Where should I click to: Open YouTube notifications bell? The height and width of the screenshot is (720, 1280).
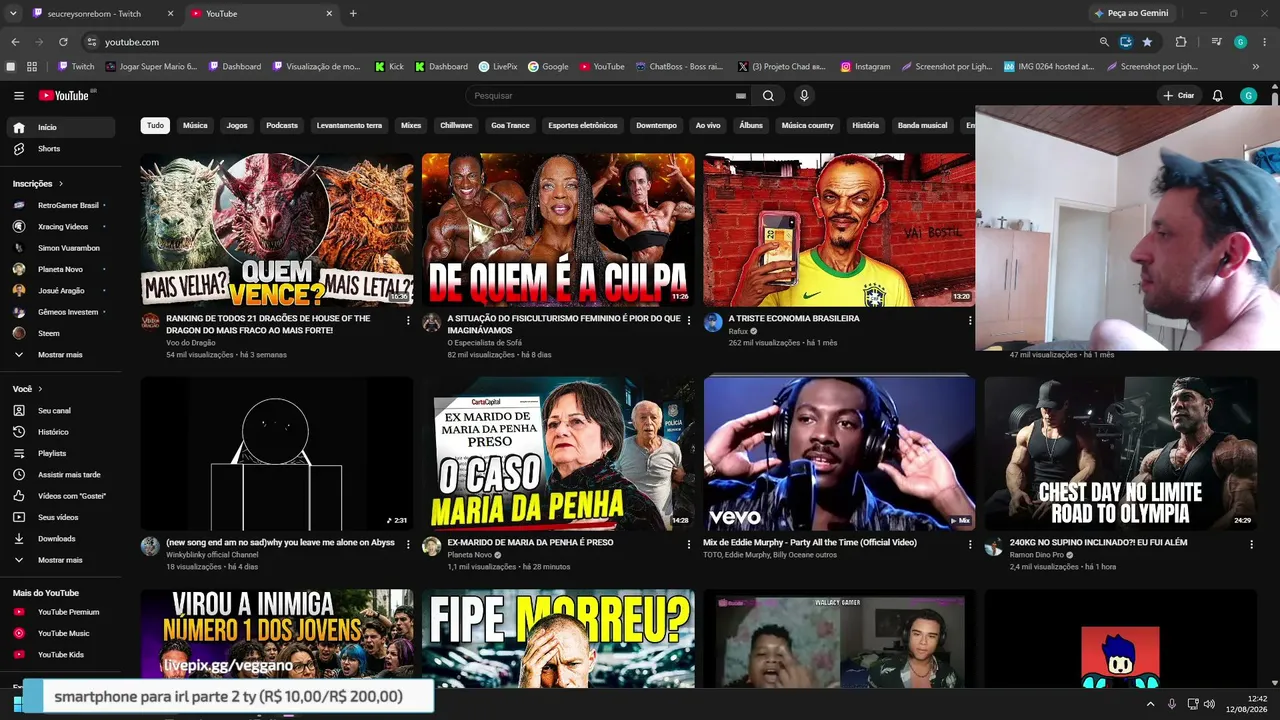tap(1218, 96)
